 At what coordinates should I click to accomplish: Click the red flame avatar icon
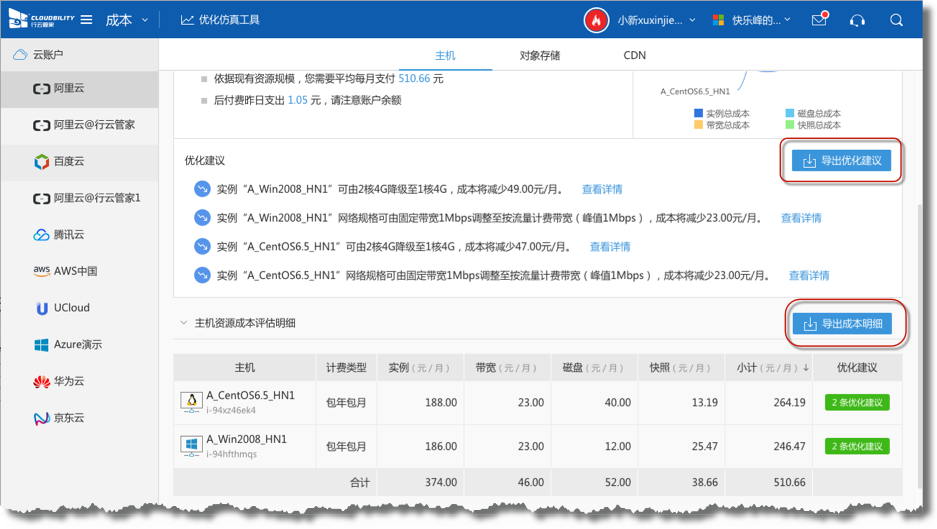(596, 20)
